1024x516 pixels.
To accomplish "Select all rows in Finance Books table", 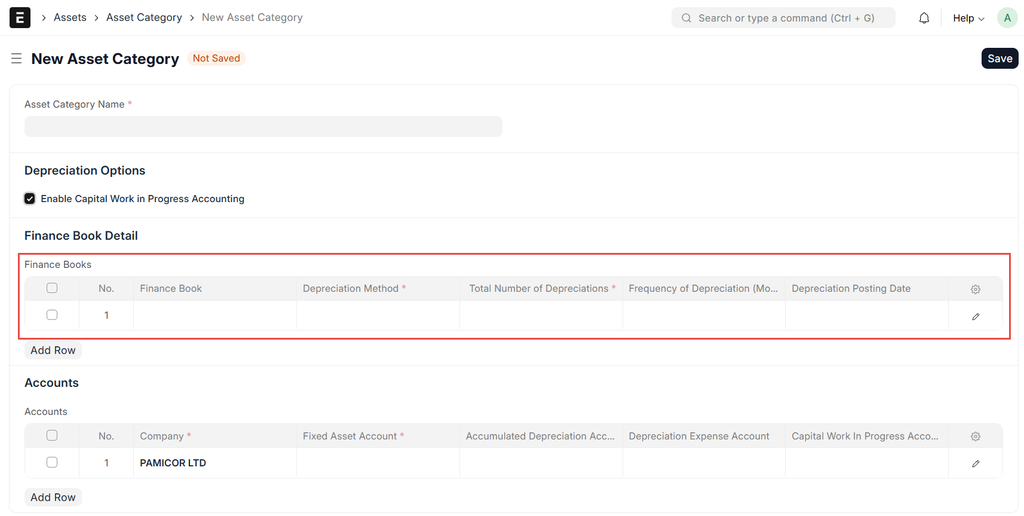I will [52, 288].
